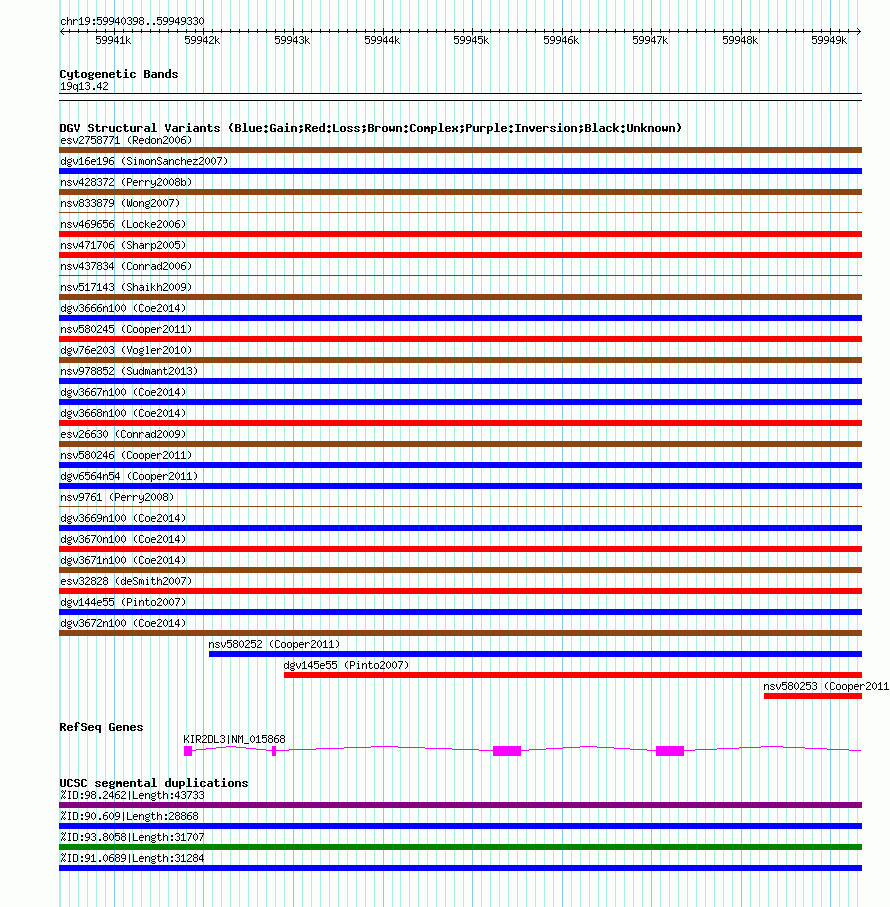Image resolution: width=890 pixels, height=907 pixels.
Task: Click the 59943k ruler mark
Action: click(x=292, y=40)
